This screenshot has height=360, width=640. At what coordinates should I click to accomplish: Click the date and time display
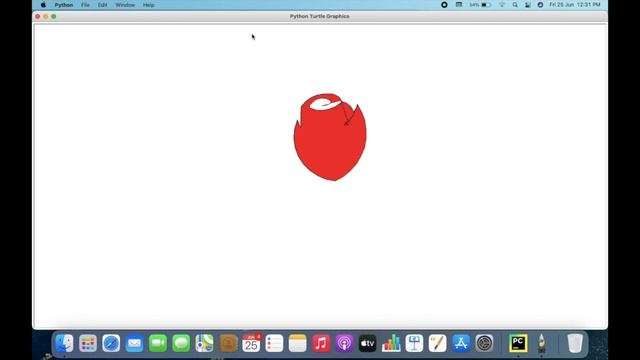575,5
